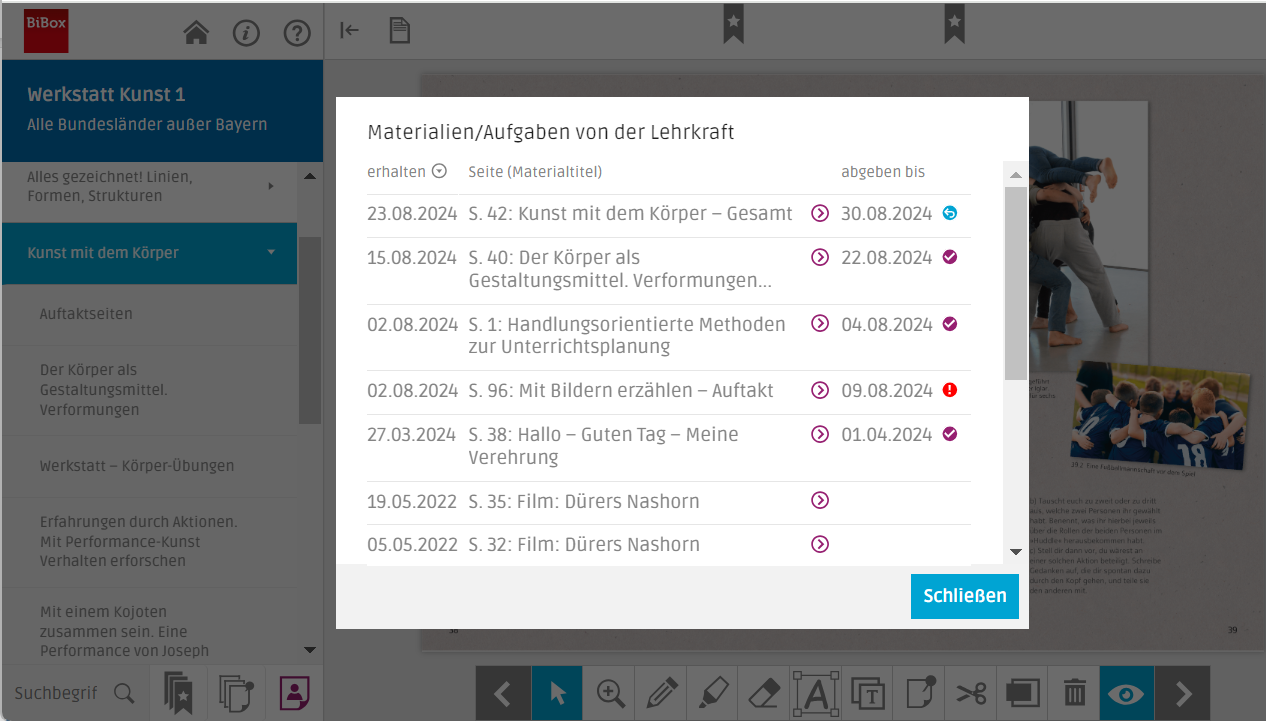Click date '23.08.2024' received cell
Screen dimensions: 1266x721
click(x=412, y=213)
